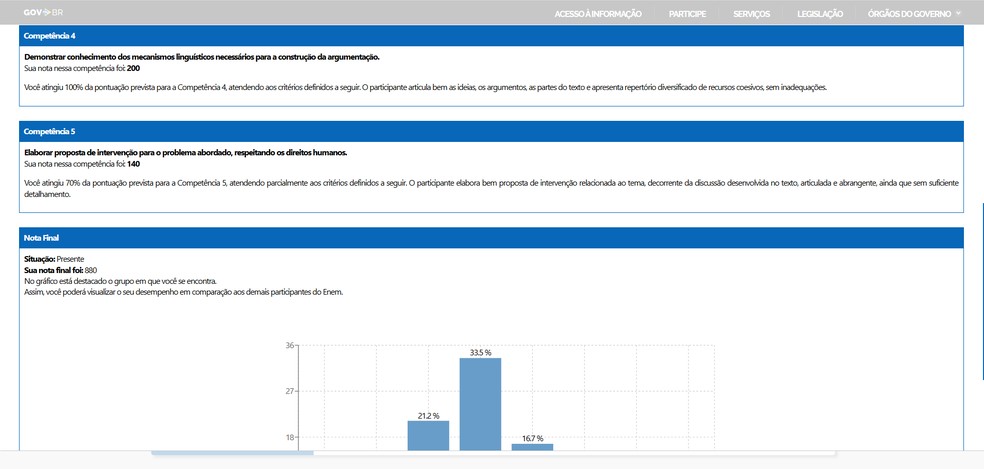This screenshot has height=469, width=984.
Task: Click the Competência 5 score value 140
Action: click(x=133, y=163)
